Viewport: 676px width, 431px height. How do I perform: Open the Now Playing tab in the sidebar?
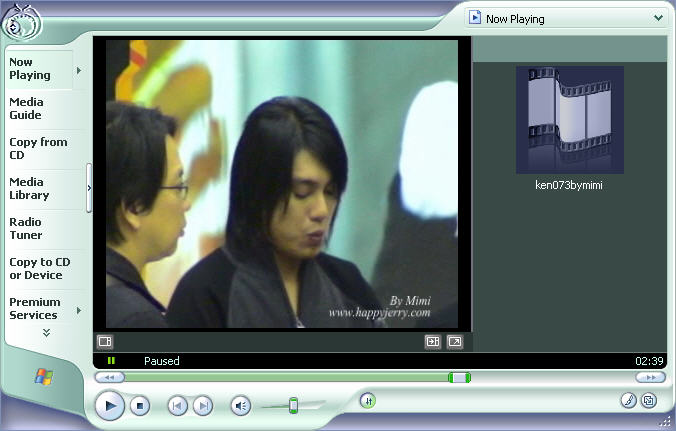(39, 69)
